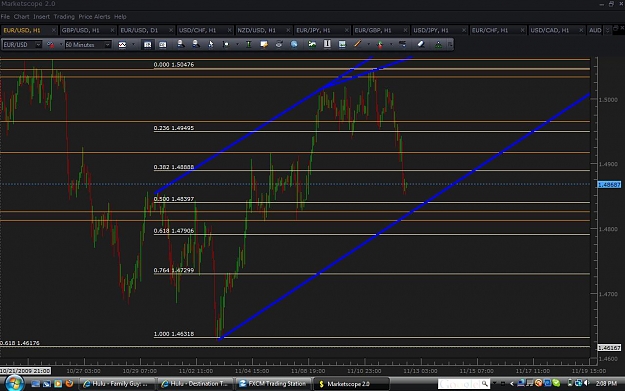
Task: Click the white vertical bars icon
Action: coord(327,44)
